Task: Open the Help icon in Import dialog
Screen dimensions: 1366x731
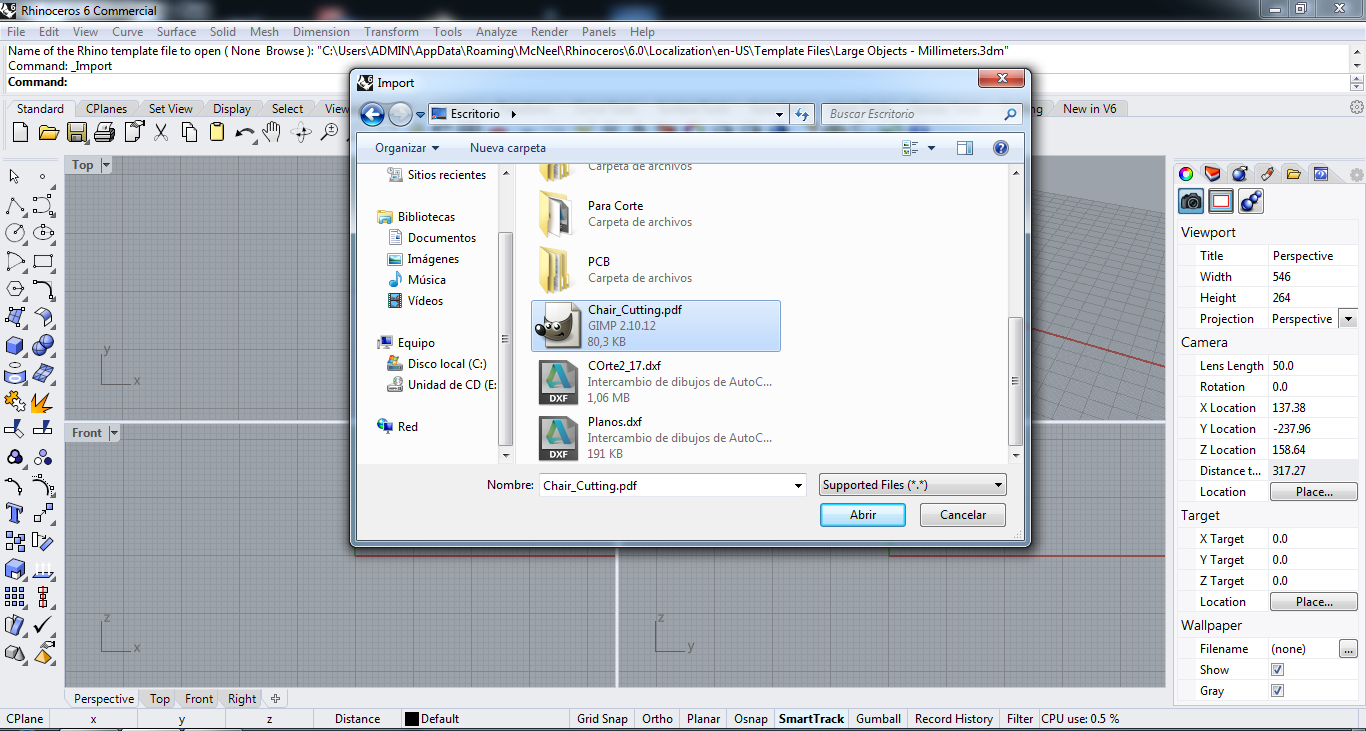Action: pos(1000,148)
